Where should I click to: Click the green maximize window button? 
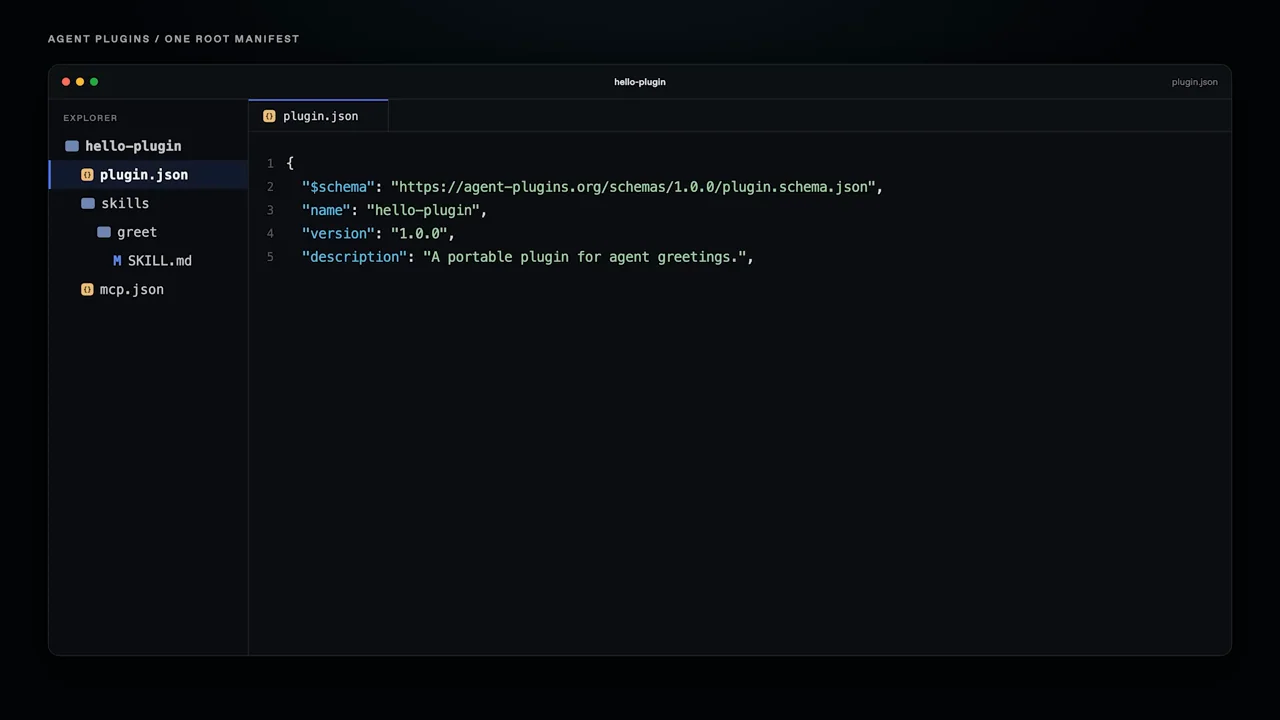[94, 82]
